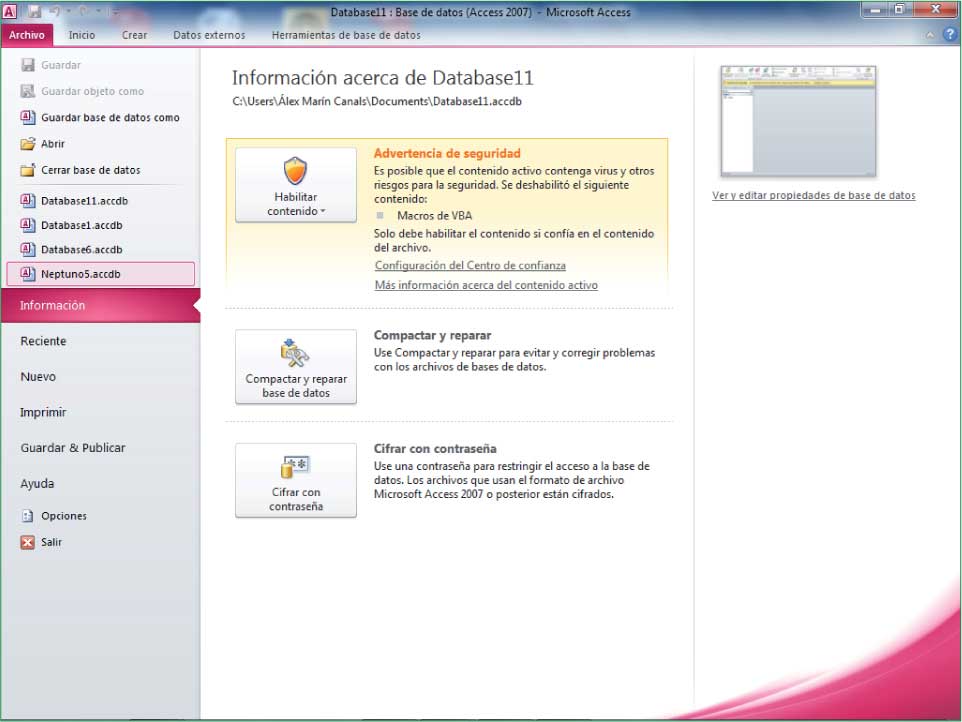
Task: Click the Guardar objeto como icon
Action: coord(28,91)
